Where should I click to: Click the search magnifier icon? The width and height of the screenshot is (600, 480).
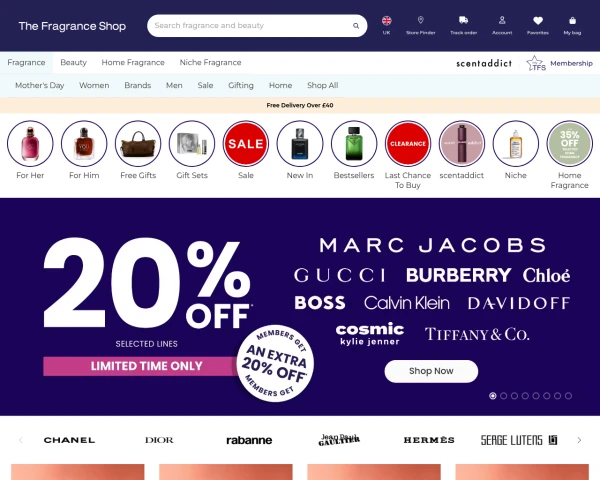click(x=356, y=26)
